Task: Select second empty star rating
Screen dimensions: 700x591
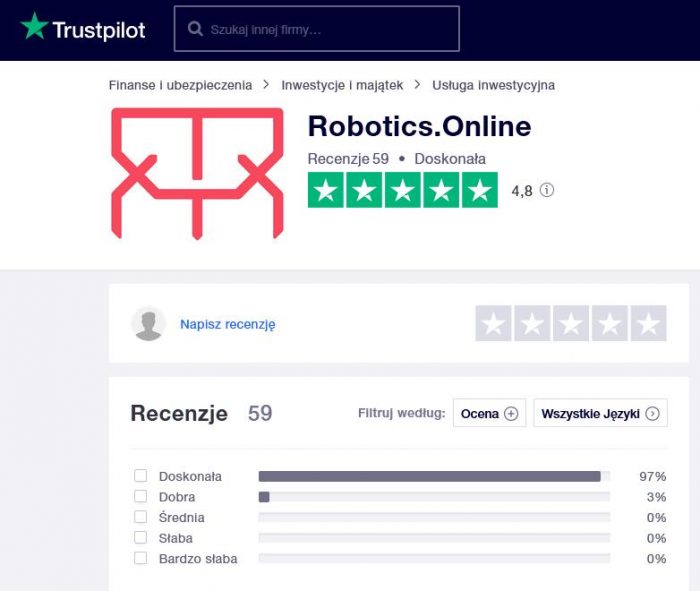Action: [x=532, y=323]
